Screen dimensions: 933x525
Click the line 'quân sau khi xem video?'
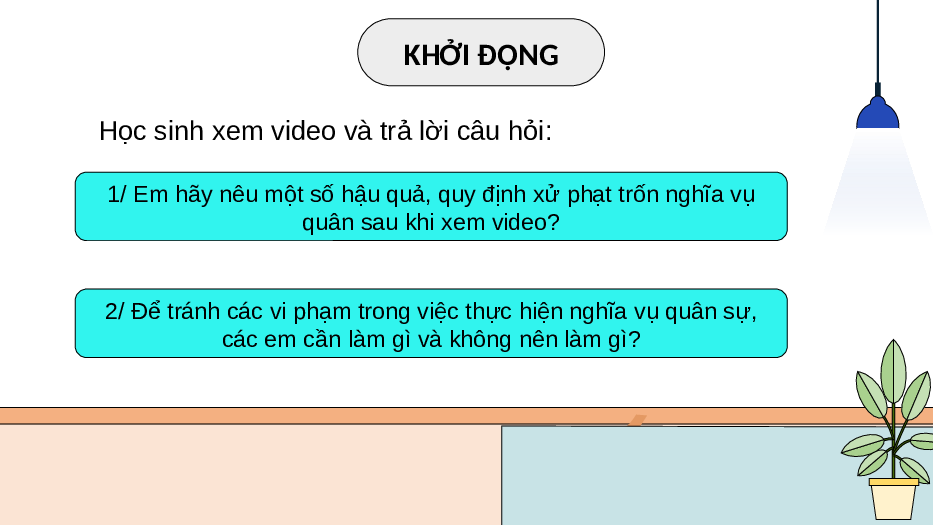(x=431, y=223)
